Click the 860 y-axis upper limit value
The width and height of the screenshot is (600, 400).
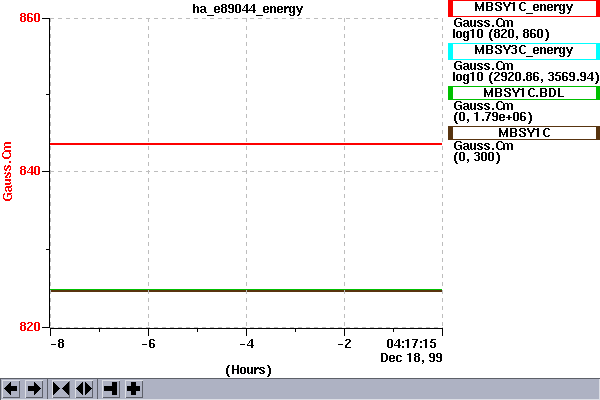pos(29,20)
